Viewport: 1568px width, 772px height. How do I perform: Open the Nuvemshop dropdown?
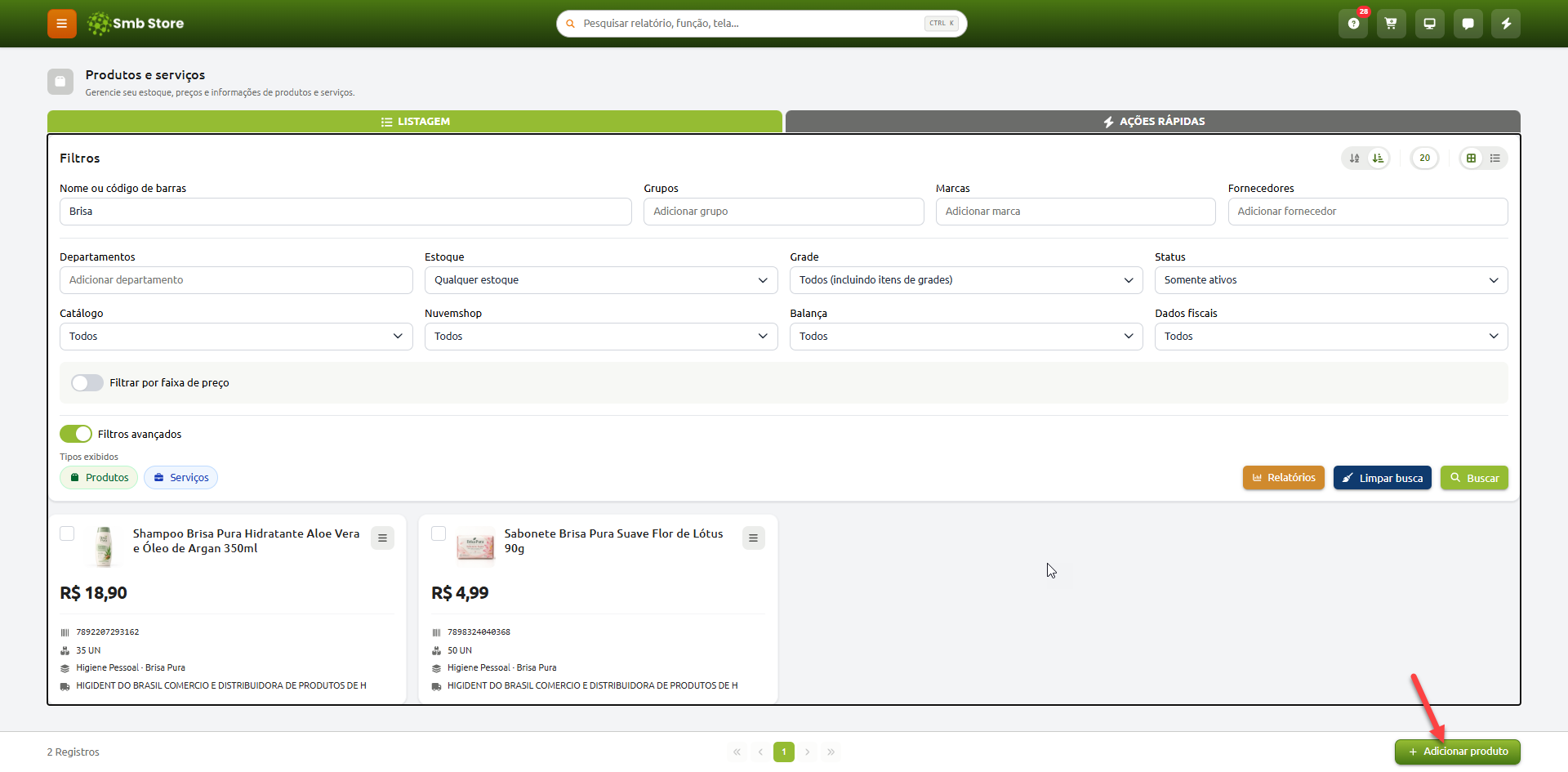[x=601, y=337]
